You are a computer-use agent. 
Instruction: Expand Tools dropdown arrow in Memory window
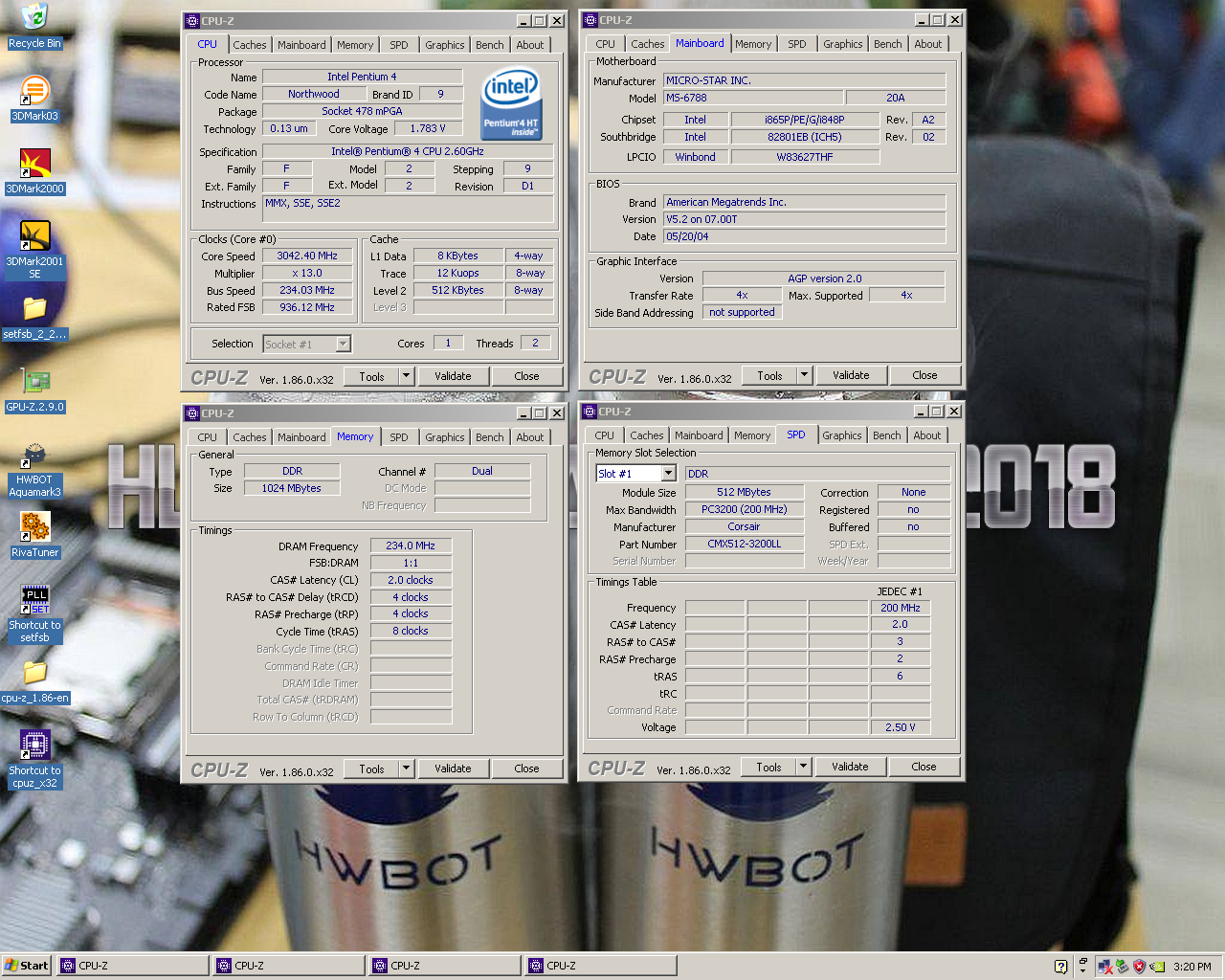coord(406,768)
